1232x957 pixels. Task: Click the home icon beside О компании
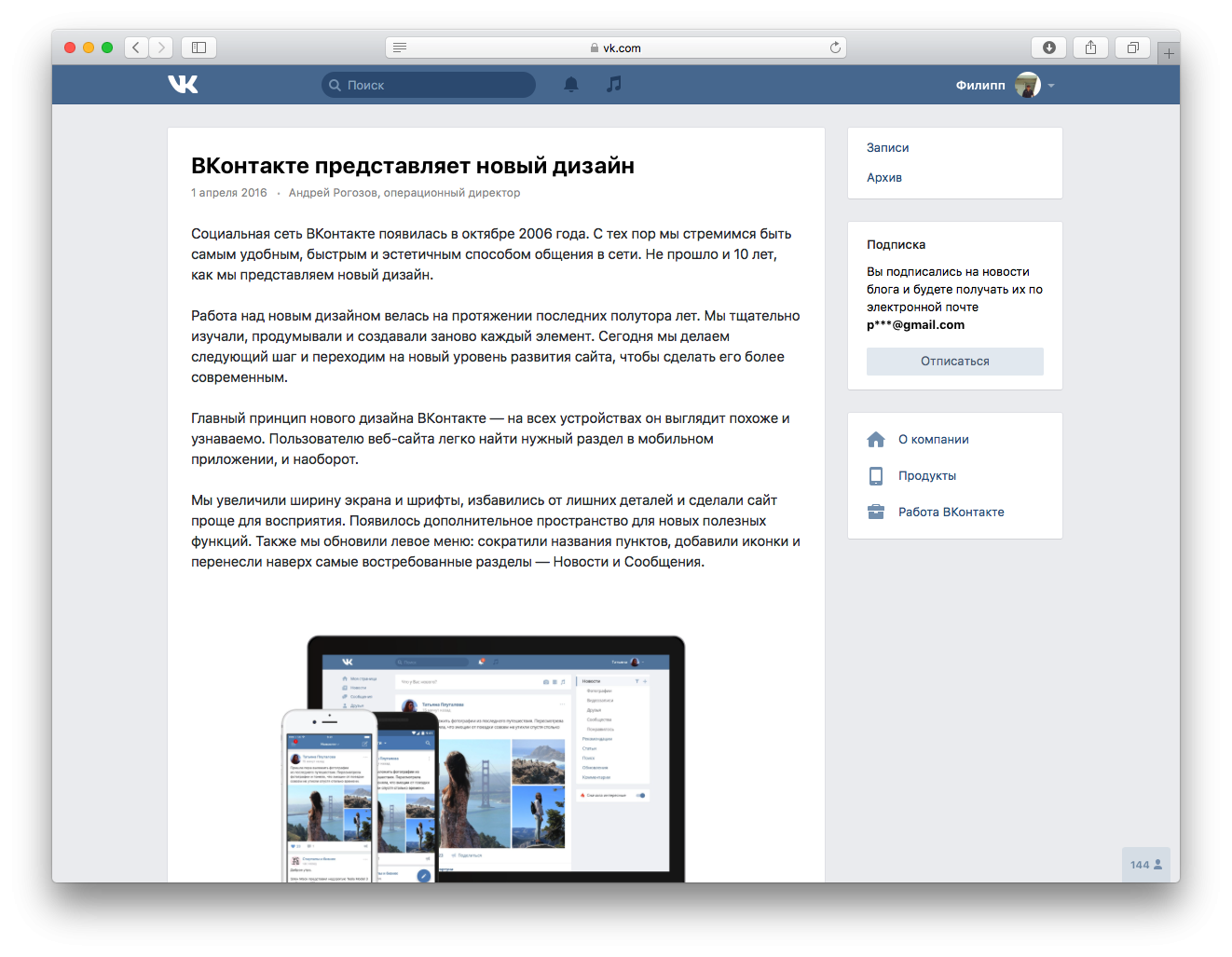[876, 440]
